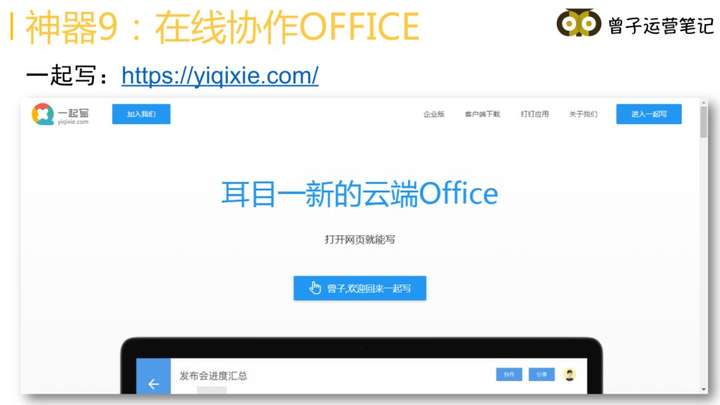Click the scrollbar up arrow
The image size is (720, 405).
[x=703, y=103]
